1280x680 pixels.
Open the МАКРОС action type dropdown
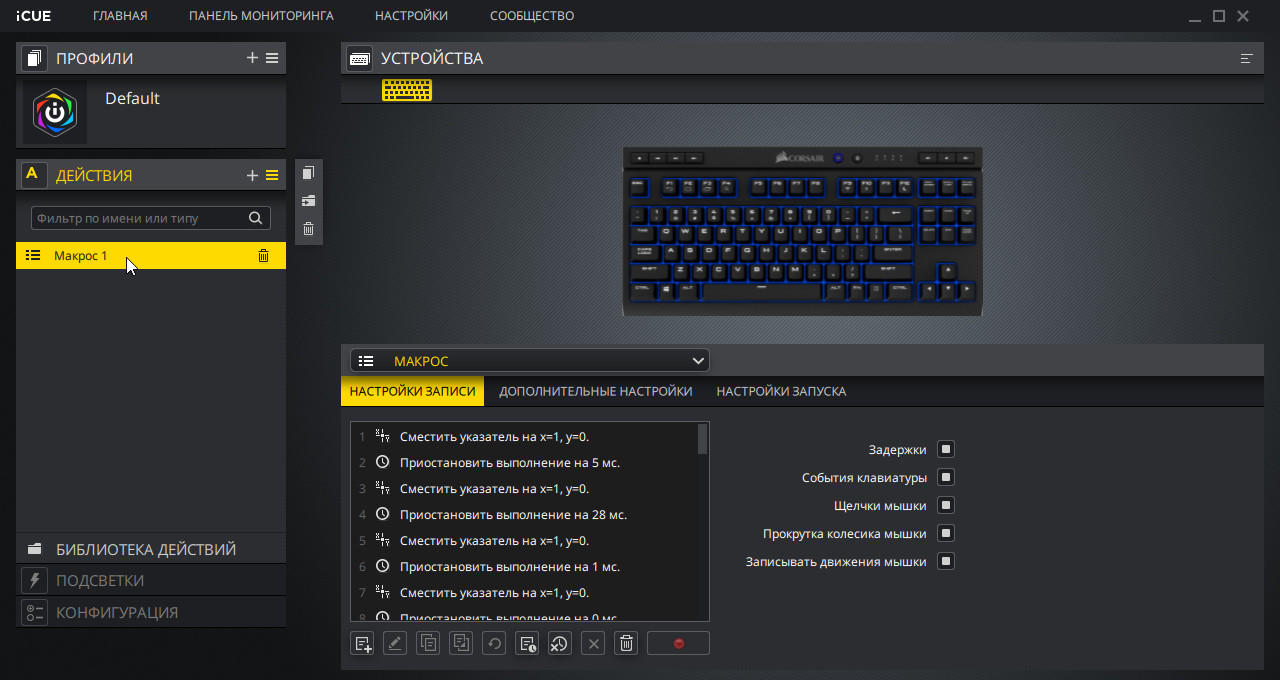click(x=529, y=361)
